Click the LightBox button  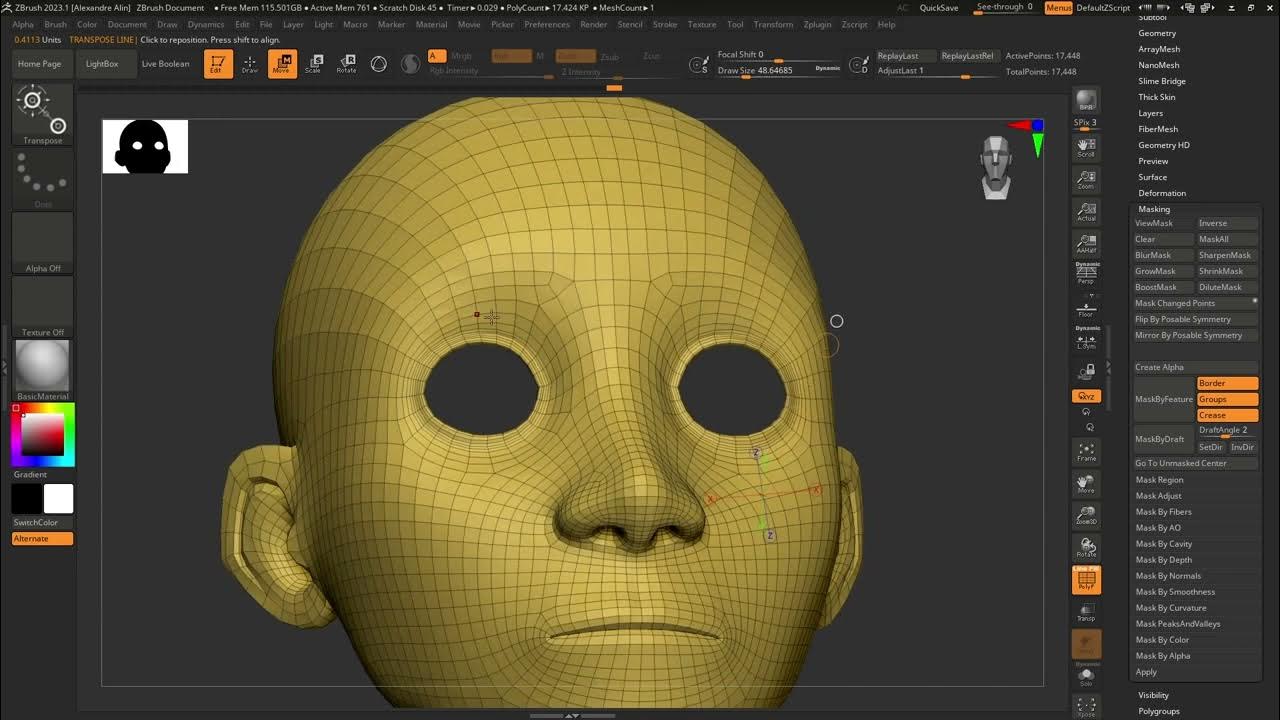tap(102, 64)
